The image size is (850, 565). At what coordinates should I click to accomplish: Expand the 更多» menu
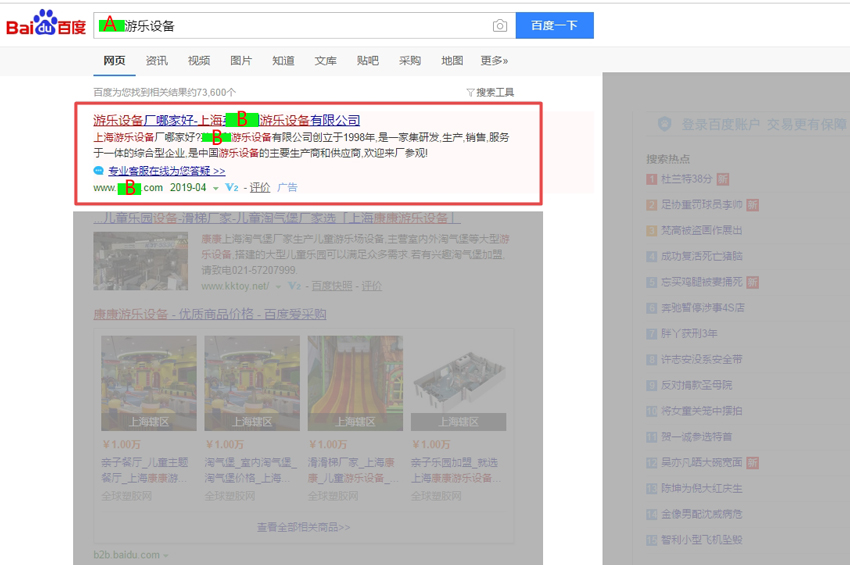[494, 61]
